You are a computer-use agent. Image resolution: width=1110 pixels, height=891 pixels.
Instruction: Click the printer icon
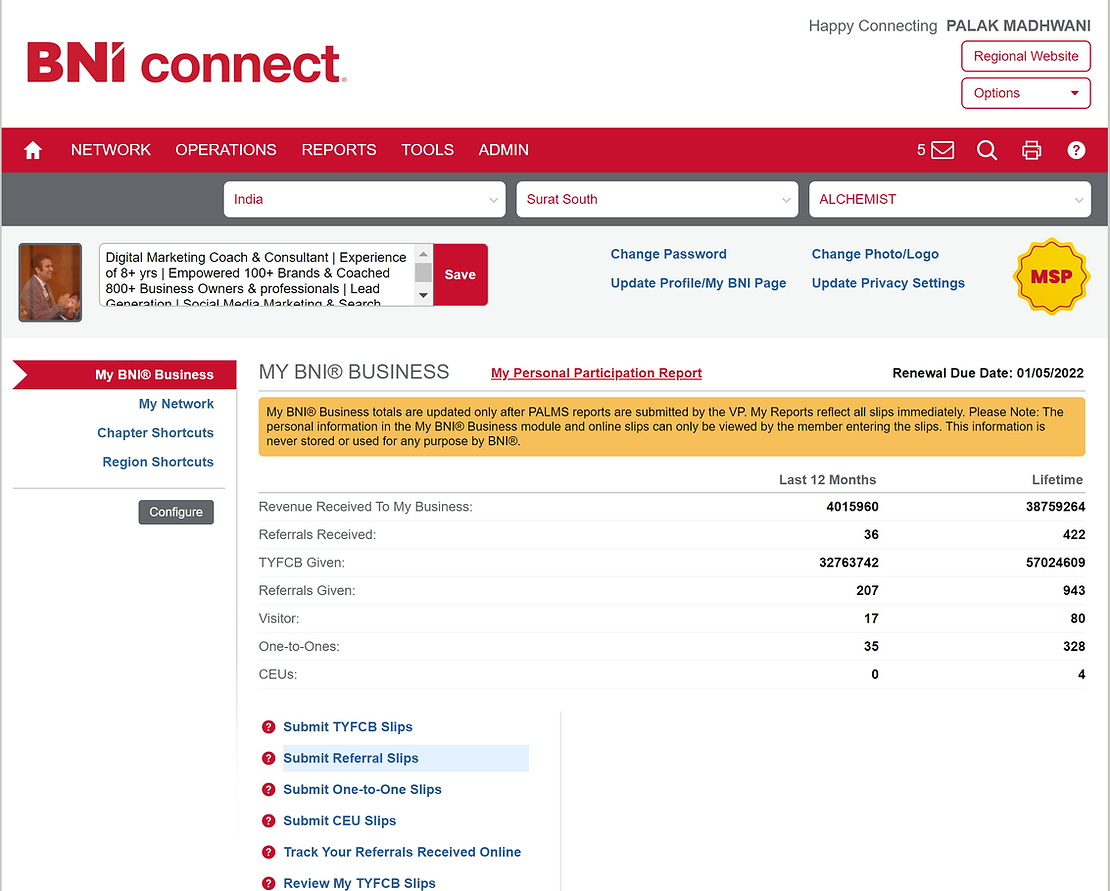pos(1031,150)
